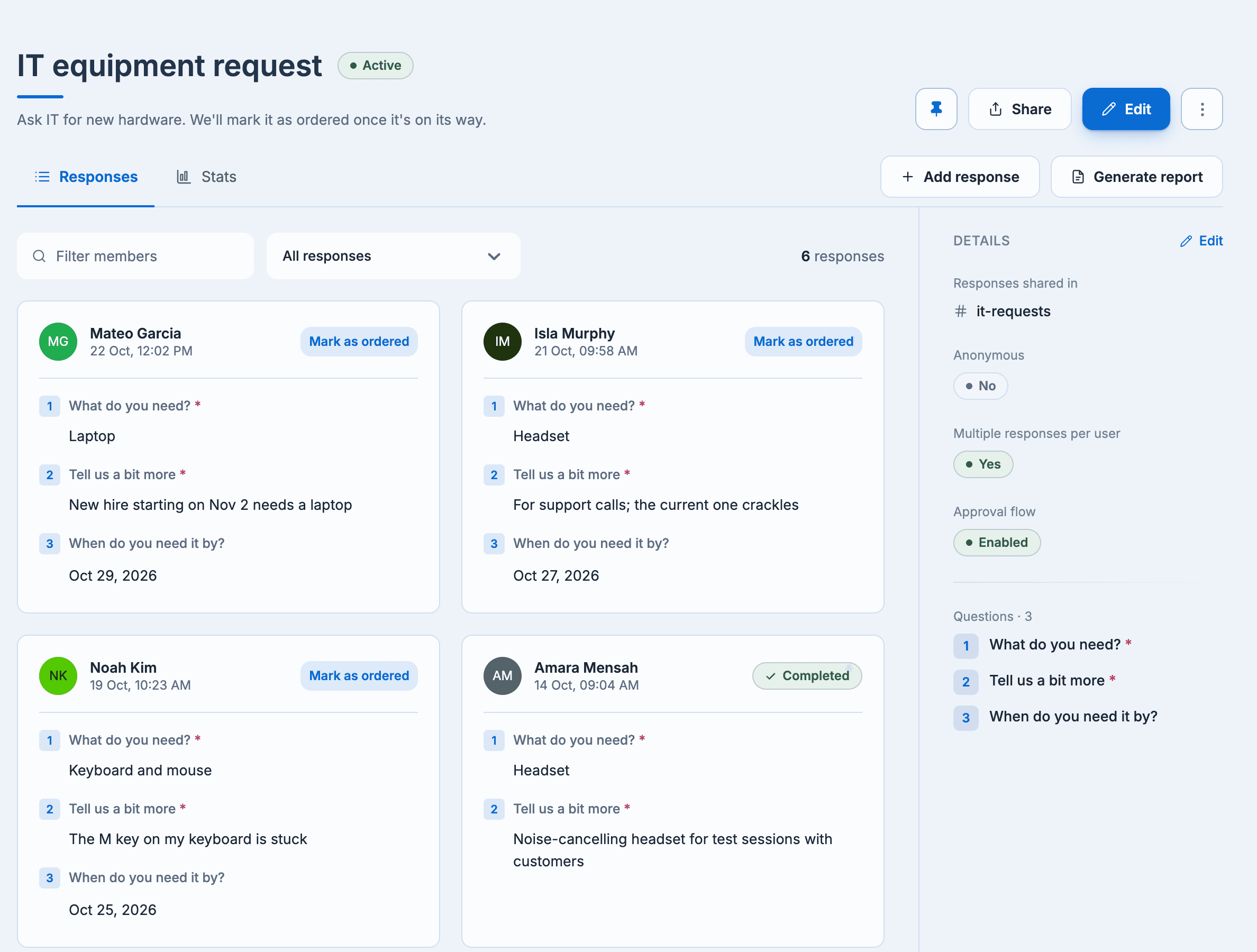Image resolution: width=1257 pixels, height=952 pixels.
Task: Click Isla Murphy's name
Action: (x=575, y=333)
